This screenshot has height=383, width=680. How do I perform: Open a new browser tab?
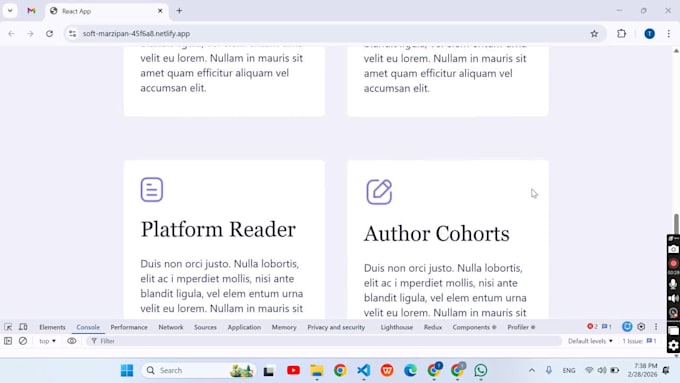179,11
